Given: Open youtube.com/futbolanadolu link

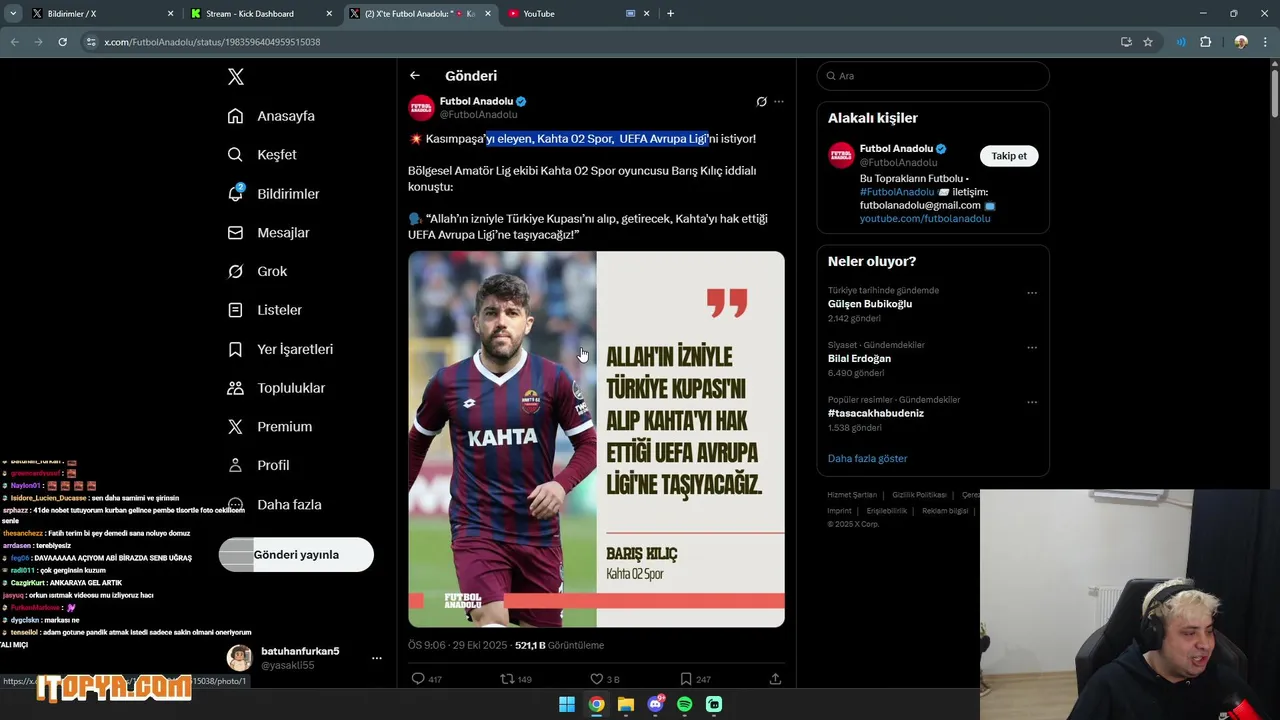Looking at the screenshot, I should click(925, 218).
